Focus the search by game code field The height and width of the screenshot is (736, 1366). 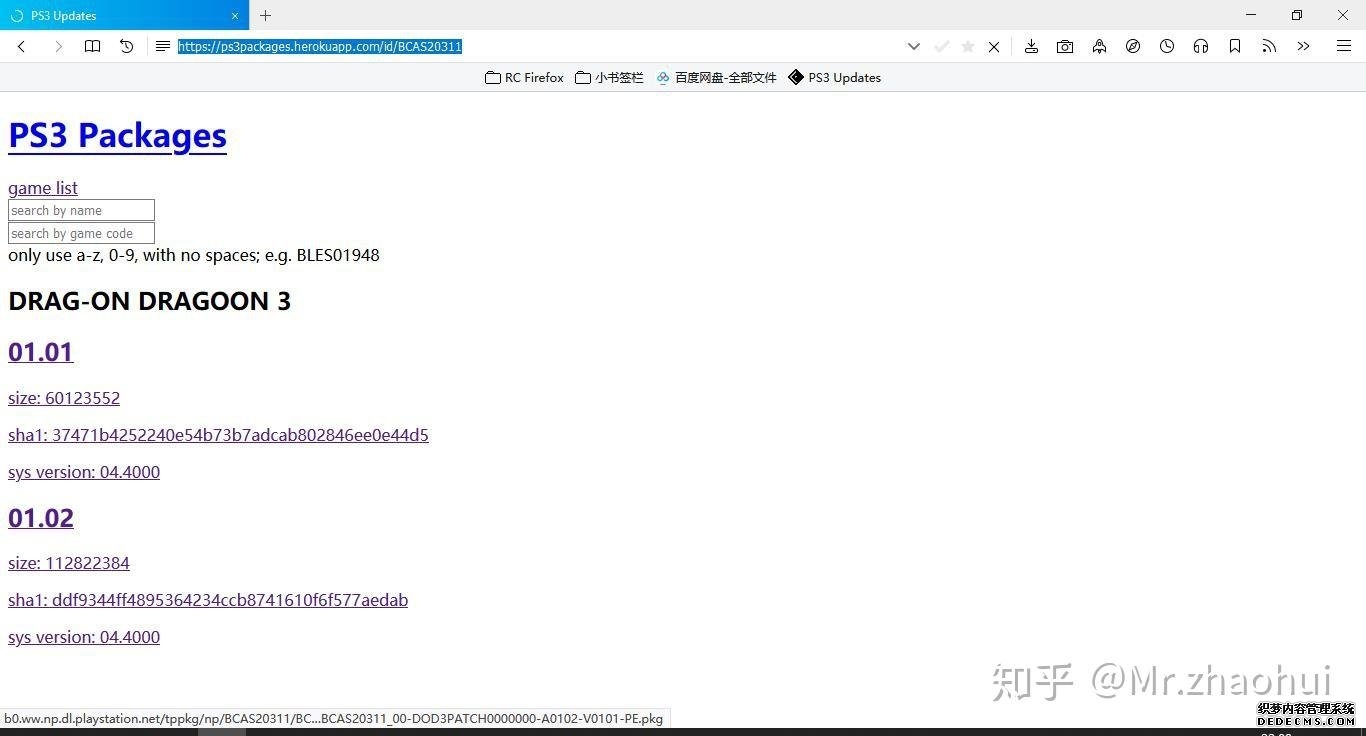pyautogui.click(x=81, y=233)
